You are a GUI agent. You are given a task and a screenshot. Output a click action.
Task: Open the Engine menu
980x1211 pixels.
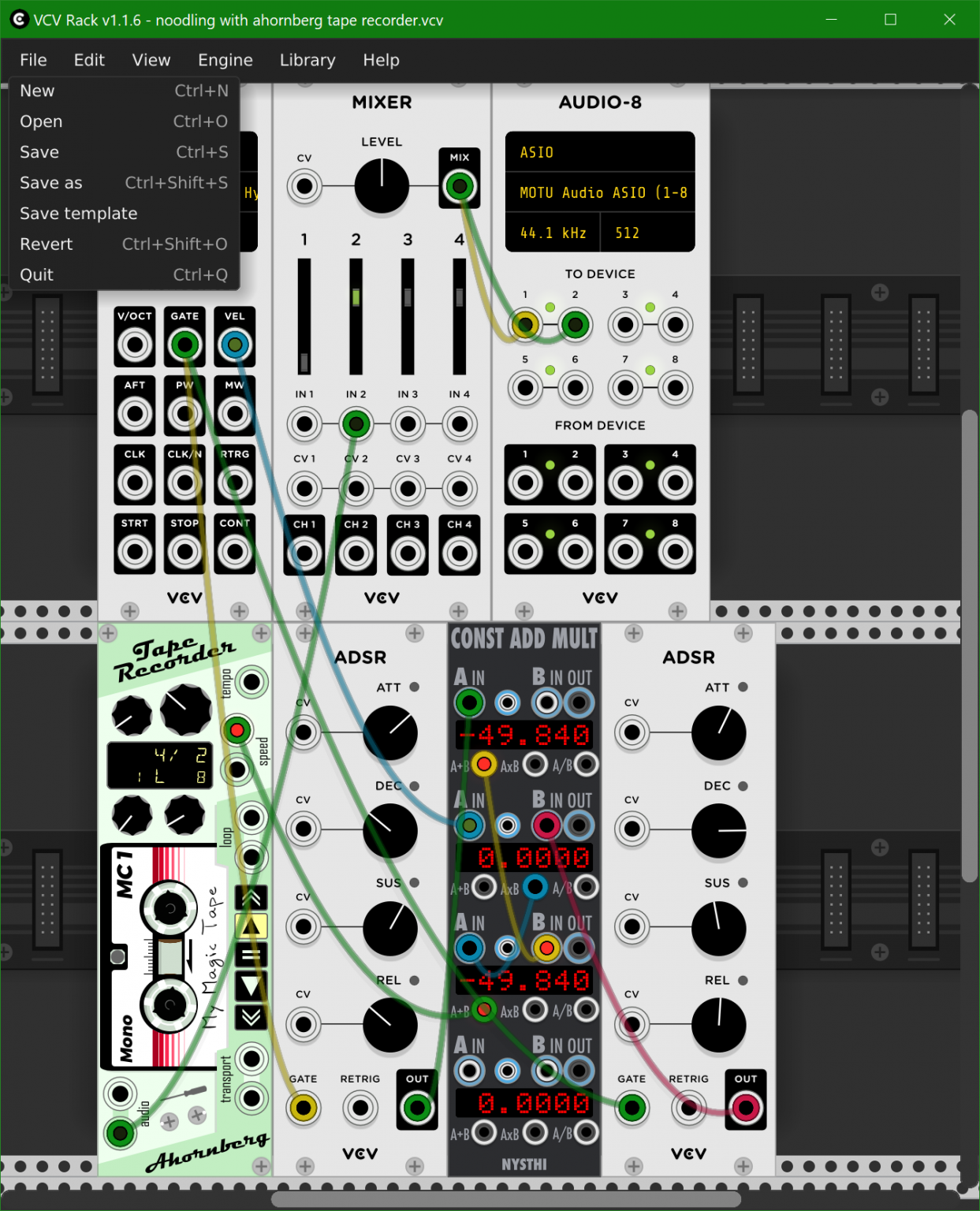pos(225,60)
